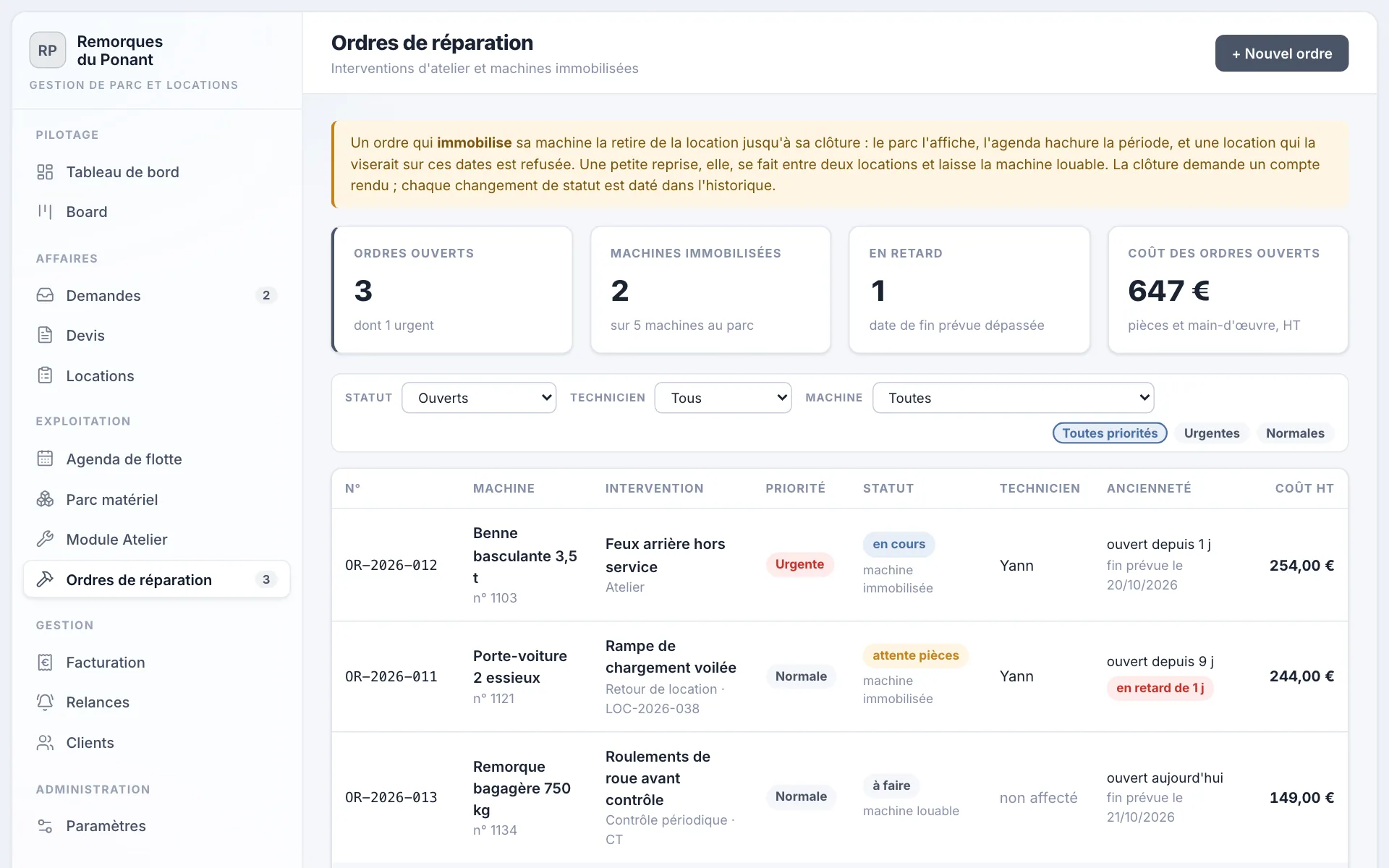Viewport: 1389px width, 868px height.
Task: Filter by Urgentes priority chip
Action: (x=1212, y=433)
